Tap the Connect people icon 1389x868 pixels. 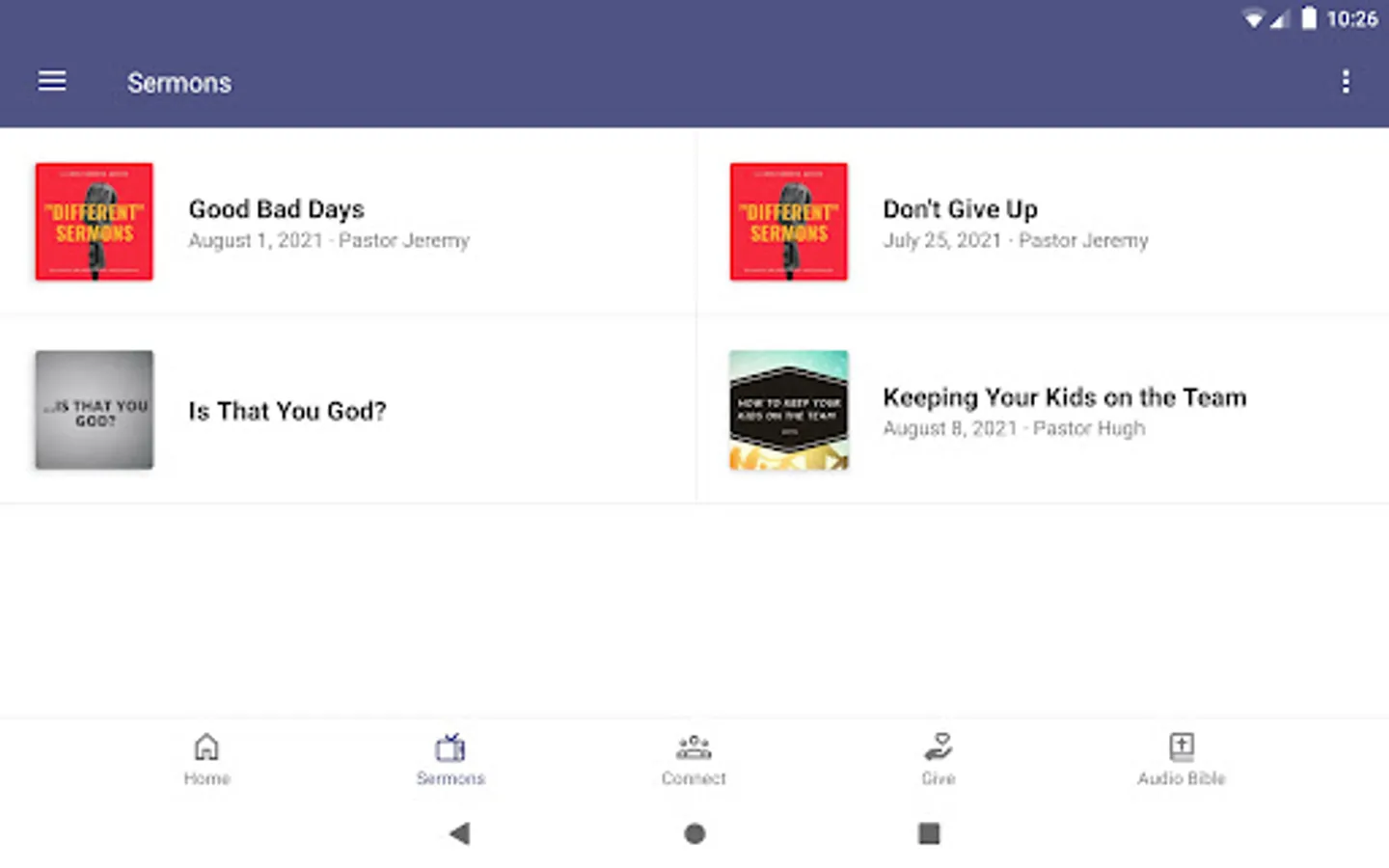694,746
